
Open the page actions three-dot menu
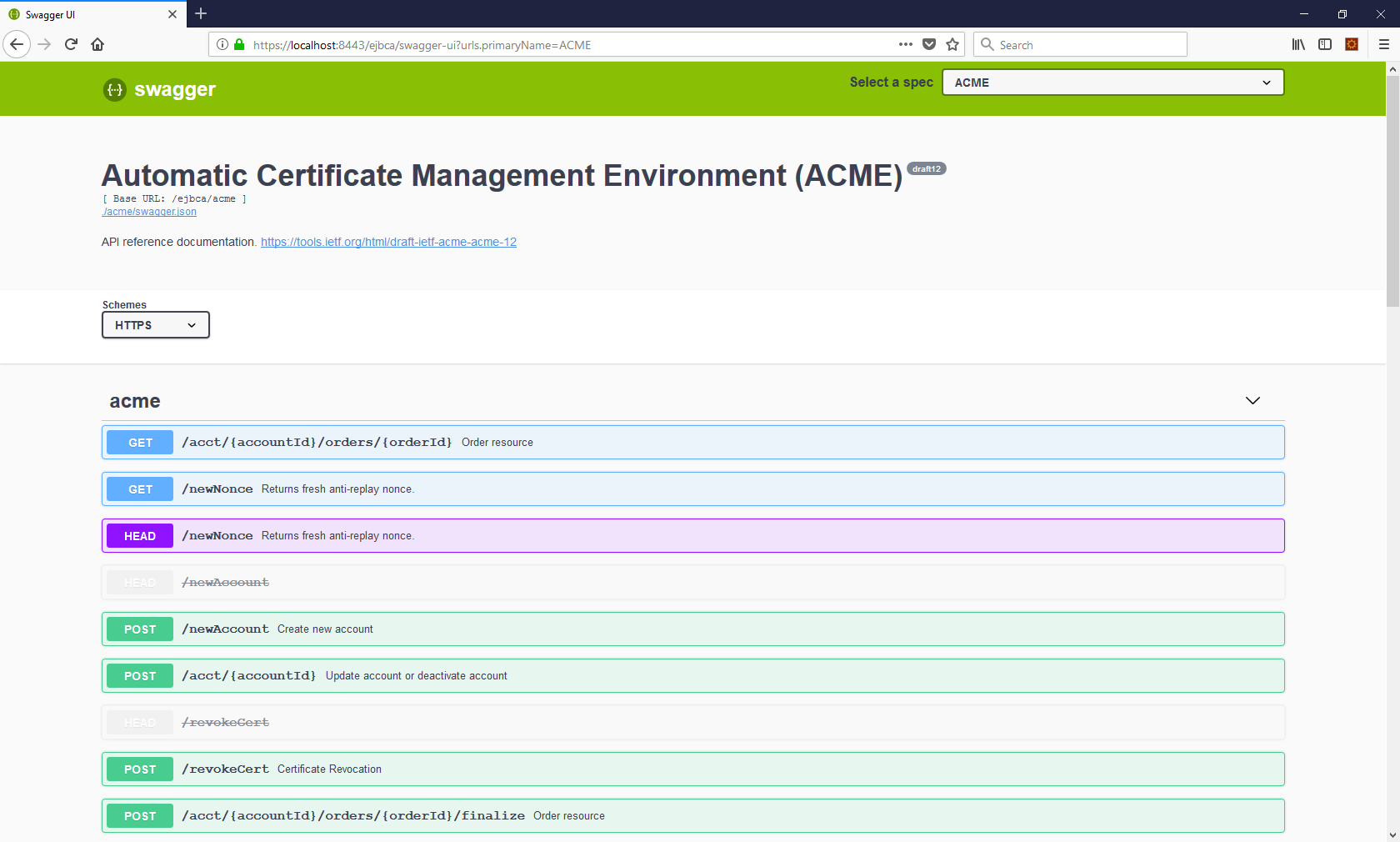click(906, 44)
